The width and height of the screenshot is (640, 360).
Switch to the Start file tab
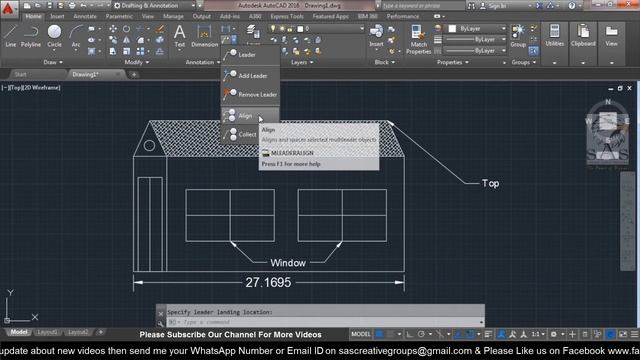(x=20, y=74)
